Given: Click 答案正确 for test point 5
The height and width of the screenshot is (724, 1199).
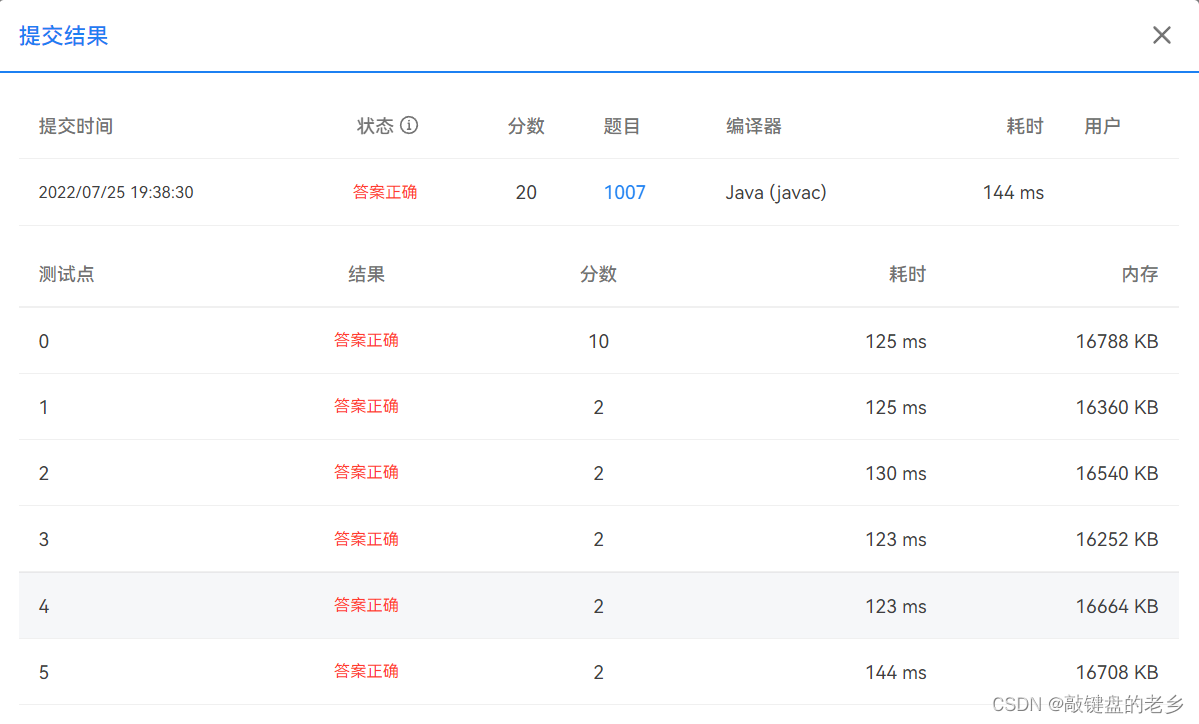Looking at the screenshot, I should 365,671.
